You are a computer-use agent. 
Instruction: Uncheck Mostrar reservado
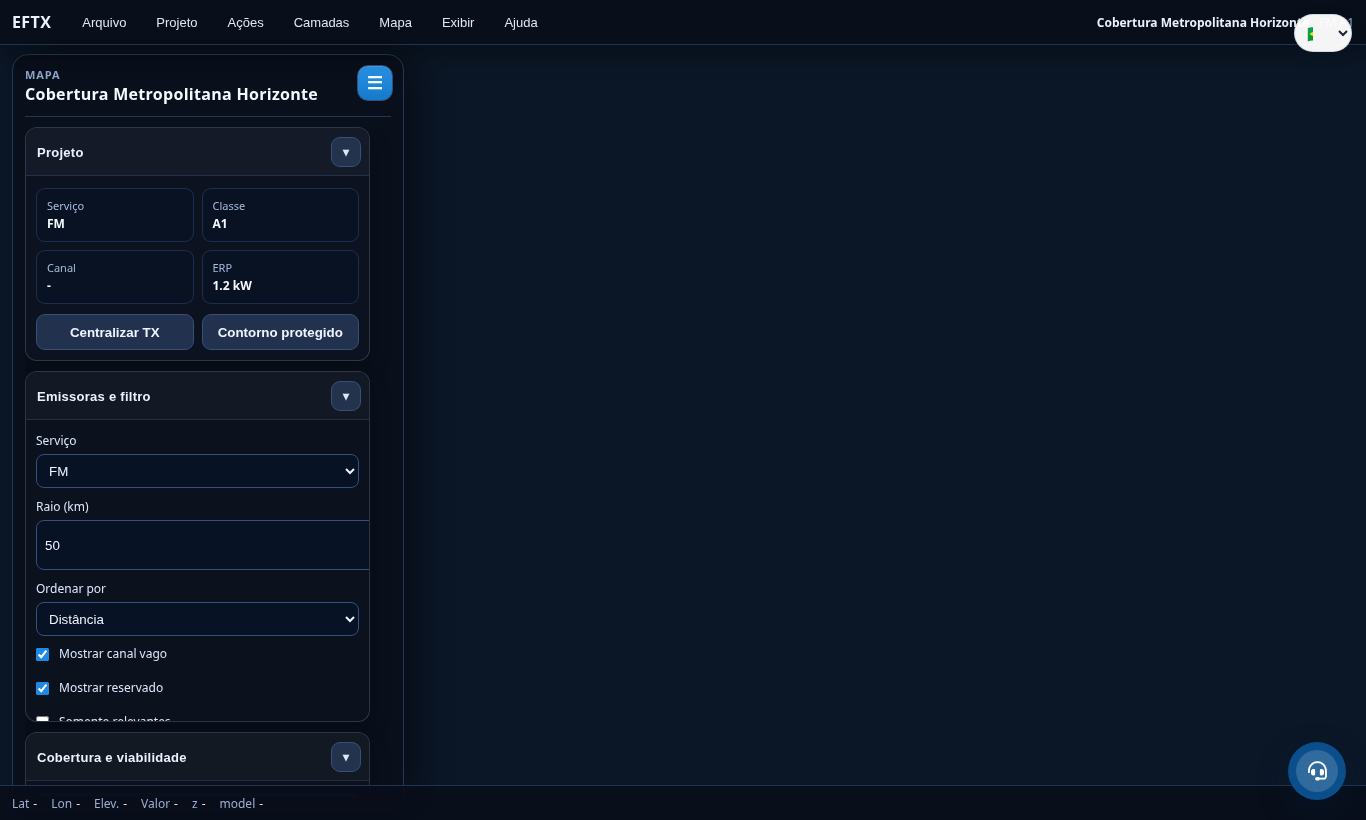coord(43,688)
